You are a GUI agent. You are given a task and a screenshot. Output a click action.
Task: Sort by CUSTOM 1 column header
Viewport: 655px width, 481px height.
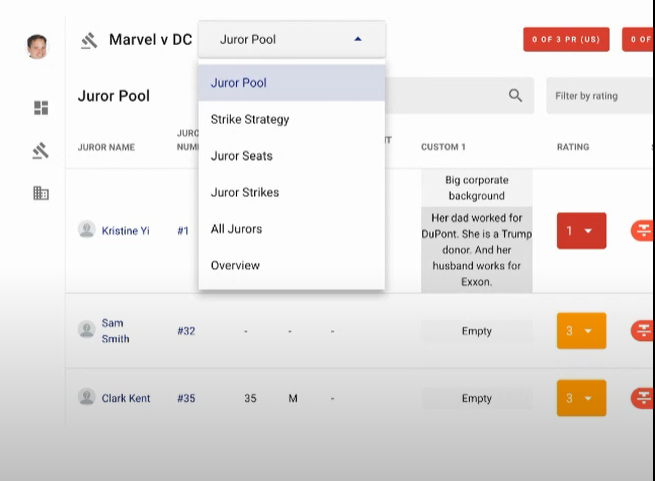pyautogui.click(x=443, y=147)
